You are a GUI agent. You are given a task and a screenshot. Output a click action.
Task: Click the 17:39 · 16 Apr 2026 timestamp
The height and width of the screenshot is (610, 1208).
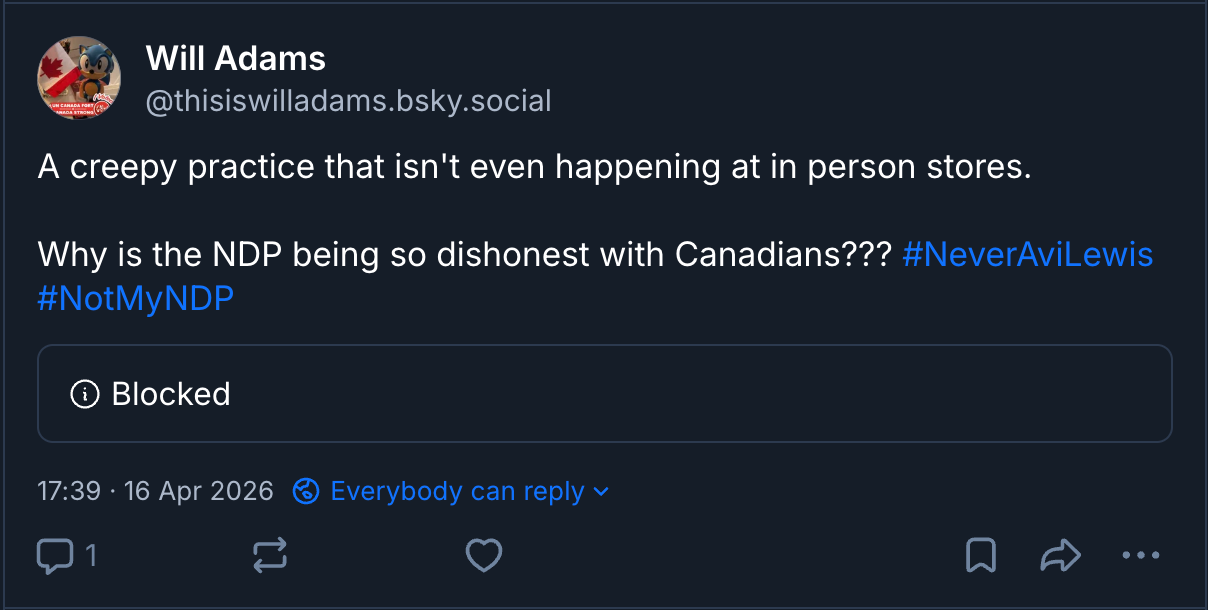click(x=155, y=491)
